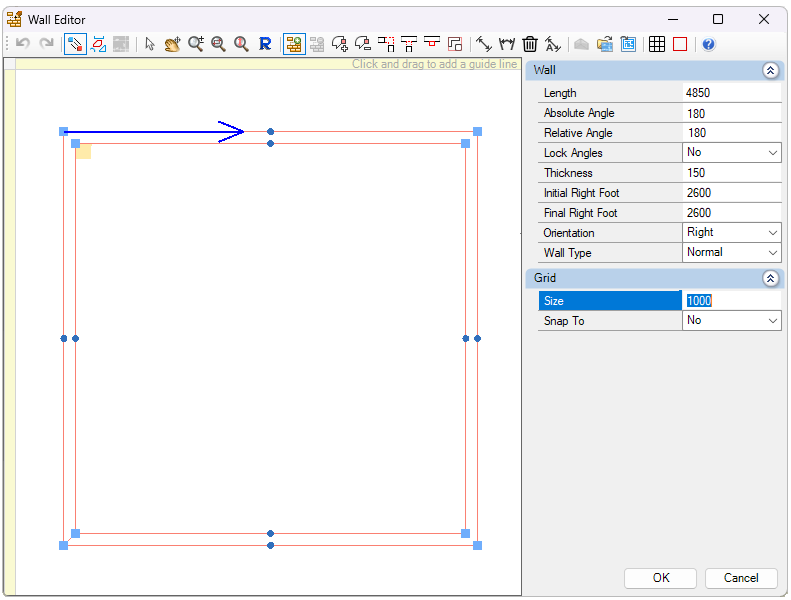
Task: Select the 'Snap To' property label
Action: tap(564, 321)
